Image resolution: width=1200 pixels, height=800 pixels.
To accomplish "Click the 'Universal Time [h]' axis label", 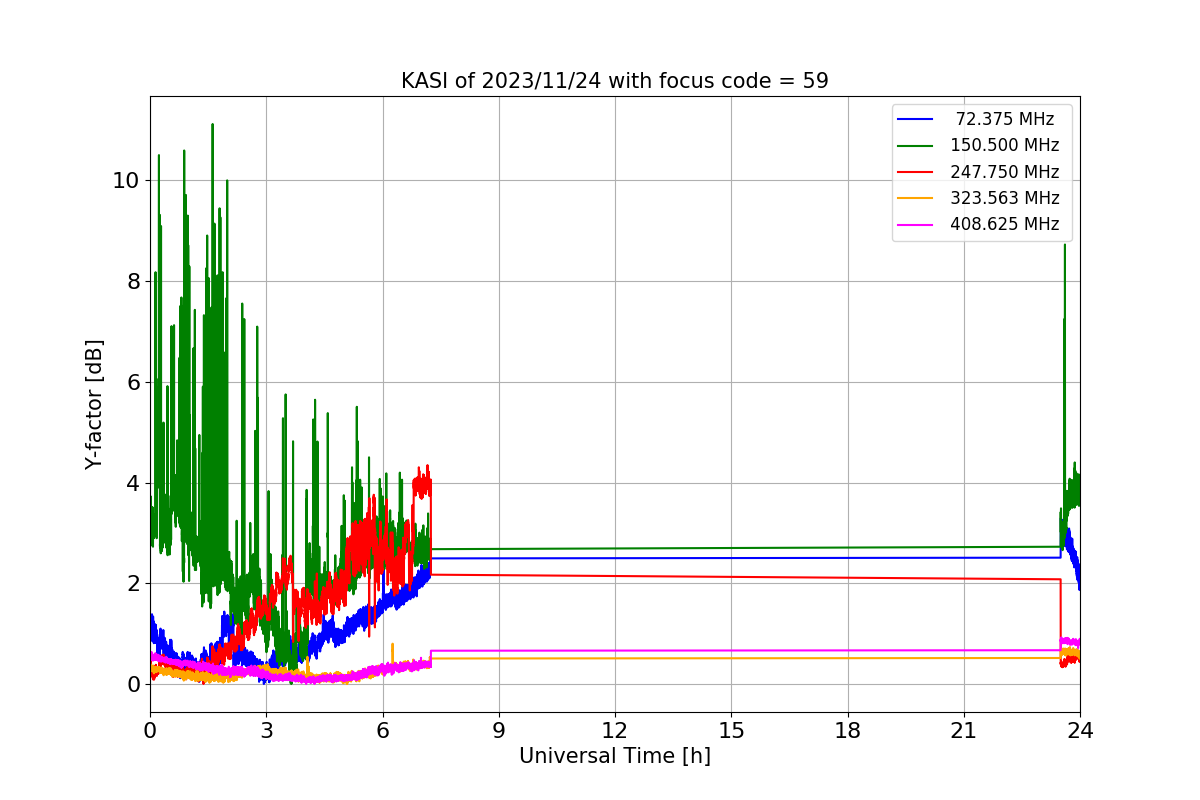I will 614,757.
